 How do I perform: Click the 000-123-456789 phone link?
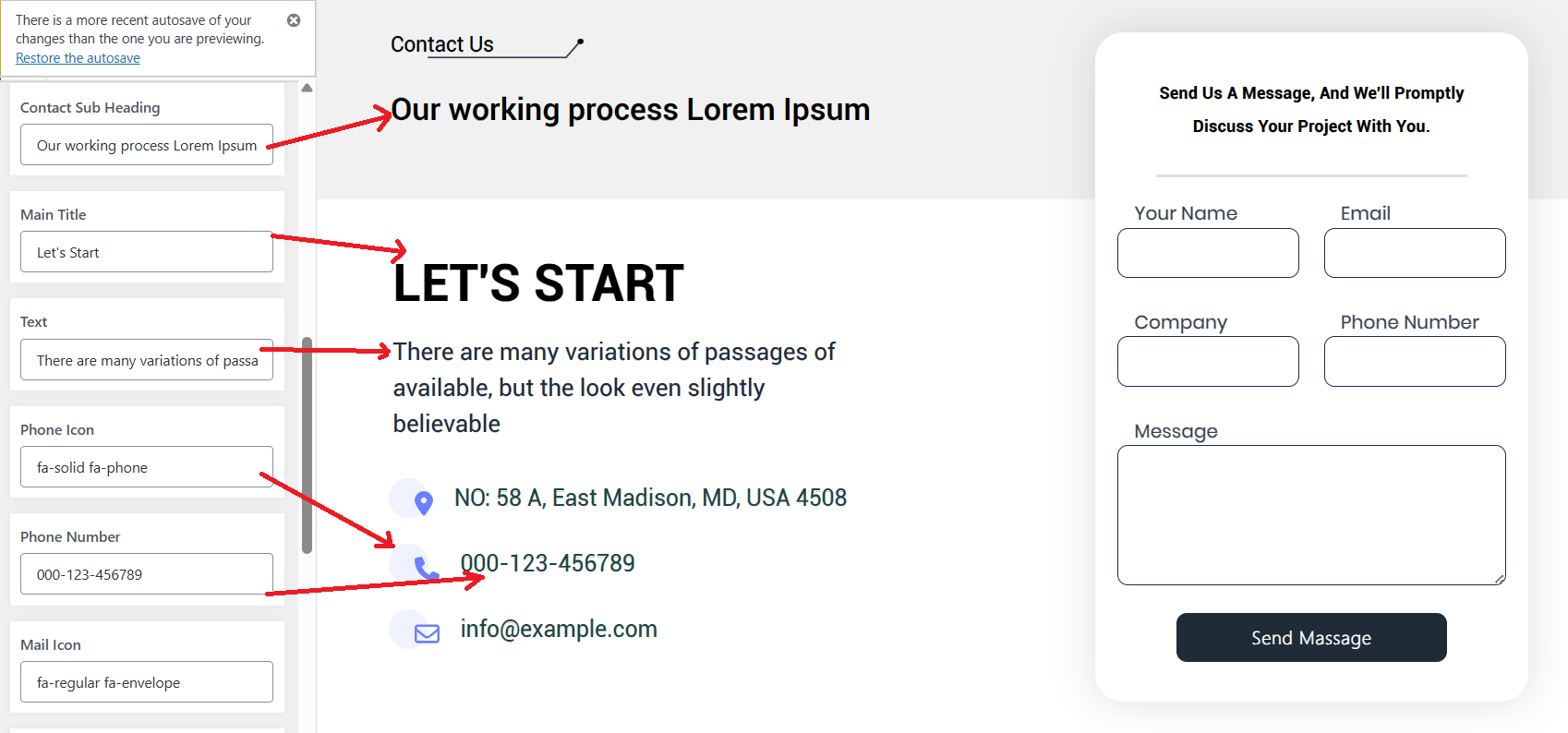tap(548, 563)
